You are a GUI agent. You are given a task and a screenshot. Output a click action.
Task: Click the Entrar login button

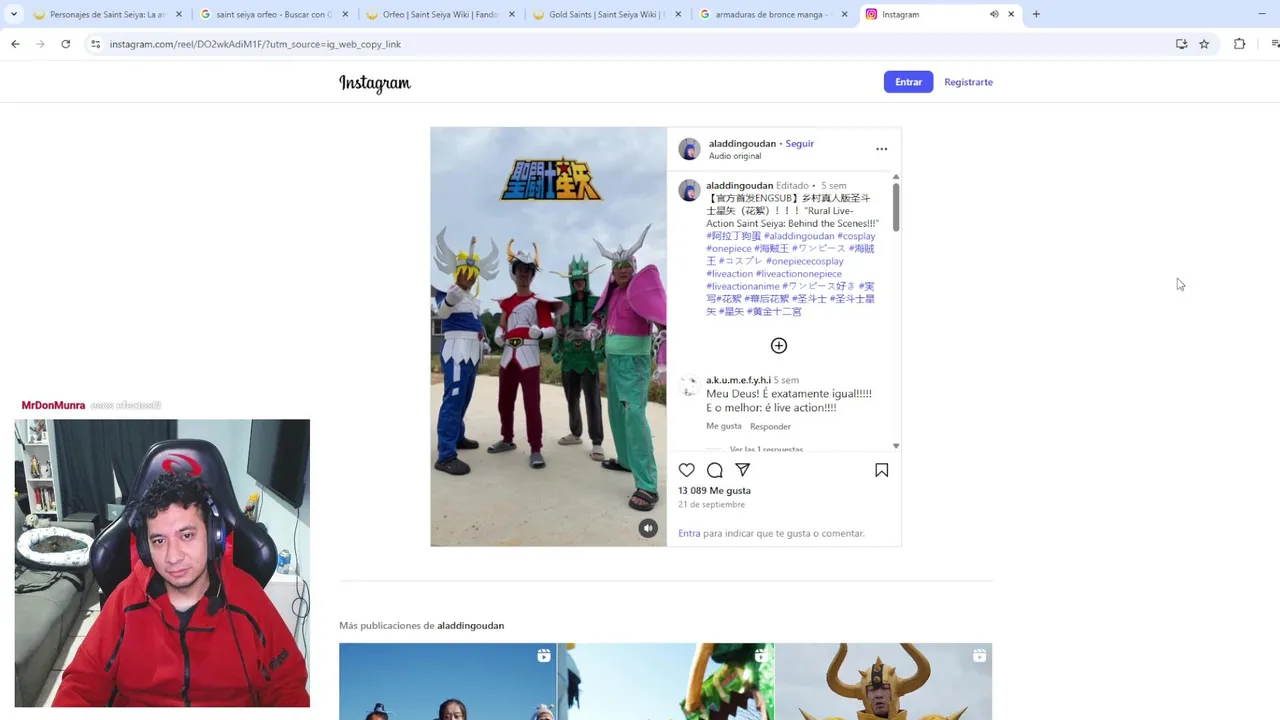click(x=908, y=82)
